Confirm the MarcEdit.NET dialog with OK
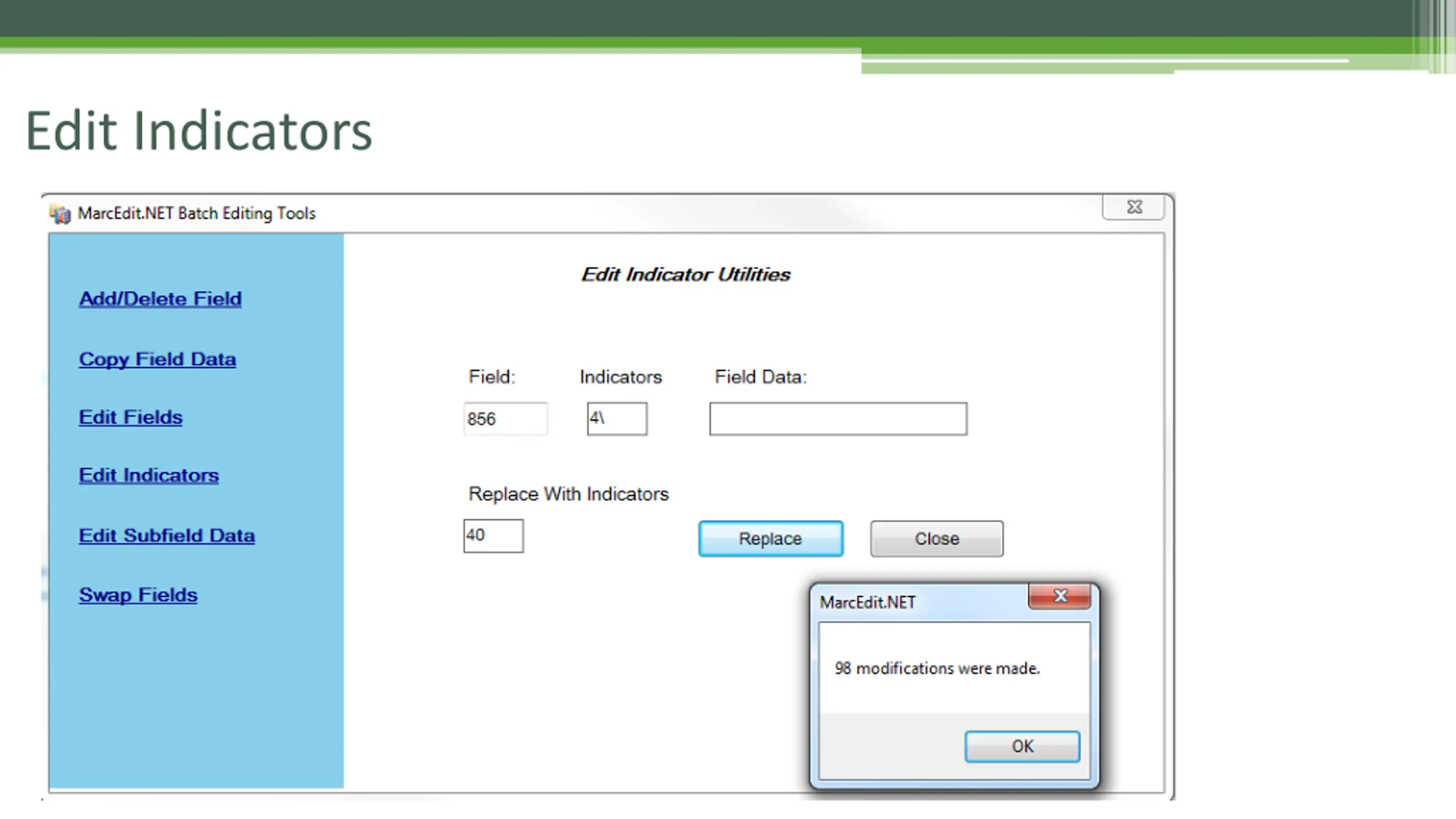 (1022, 746)
